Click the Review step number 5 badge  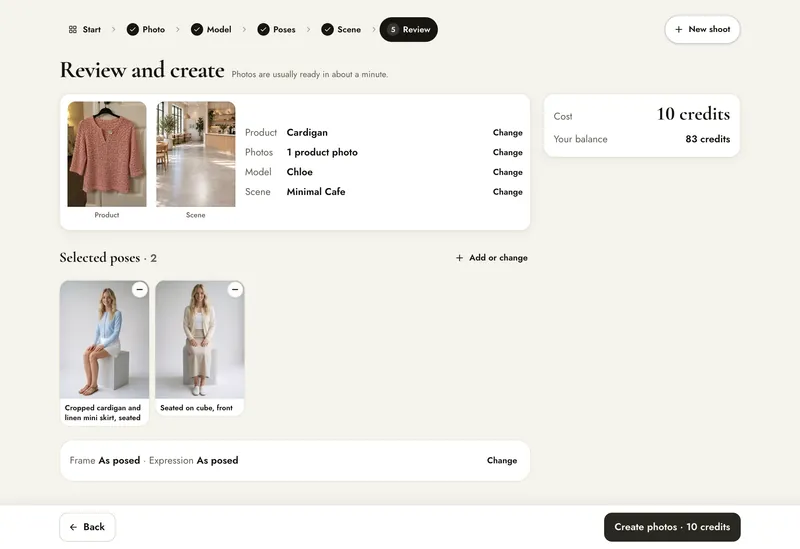pos(393,30)
